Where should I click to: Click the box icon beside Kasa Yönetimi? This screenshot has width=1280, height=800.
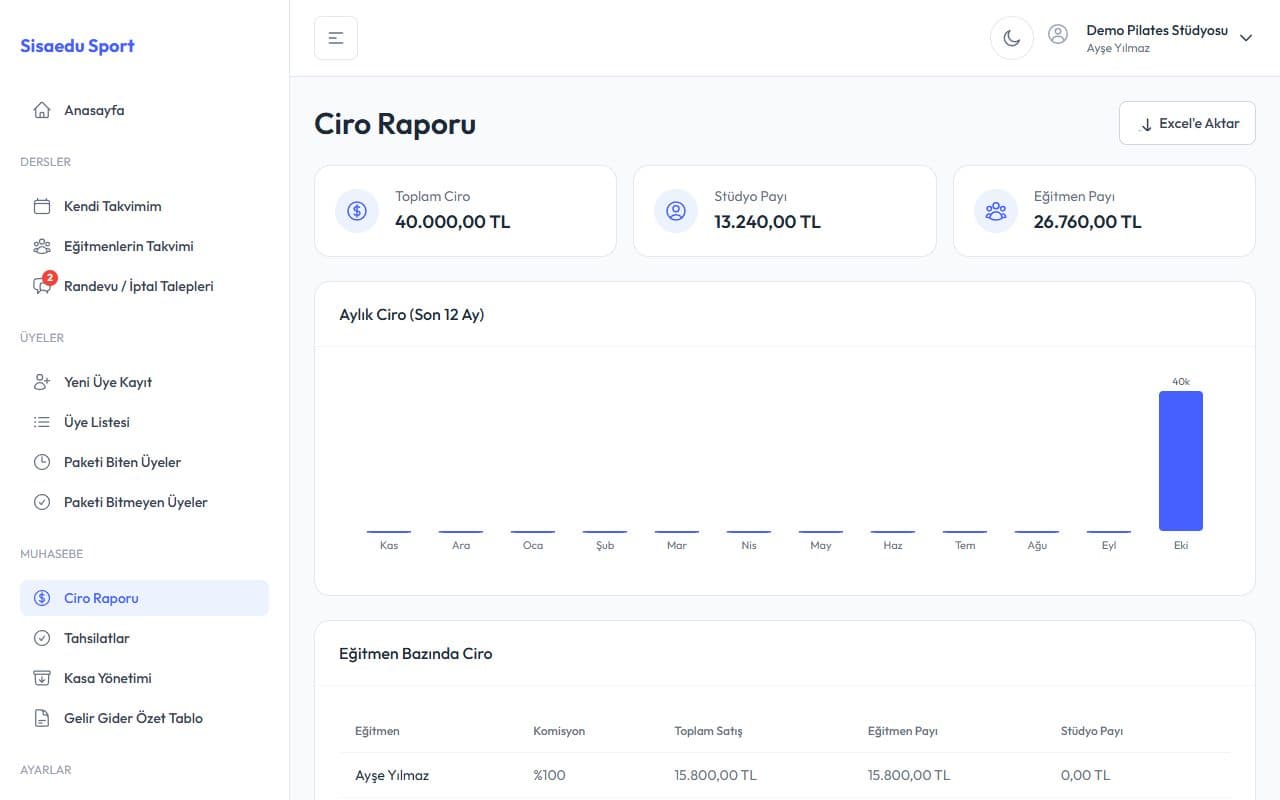click(x=42, y=678)
